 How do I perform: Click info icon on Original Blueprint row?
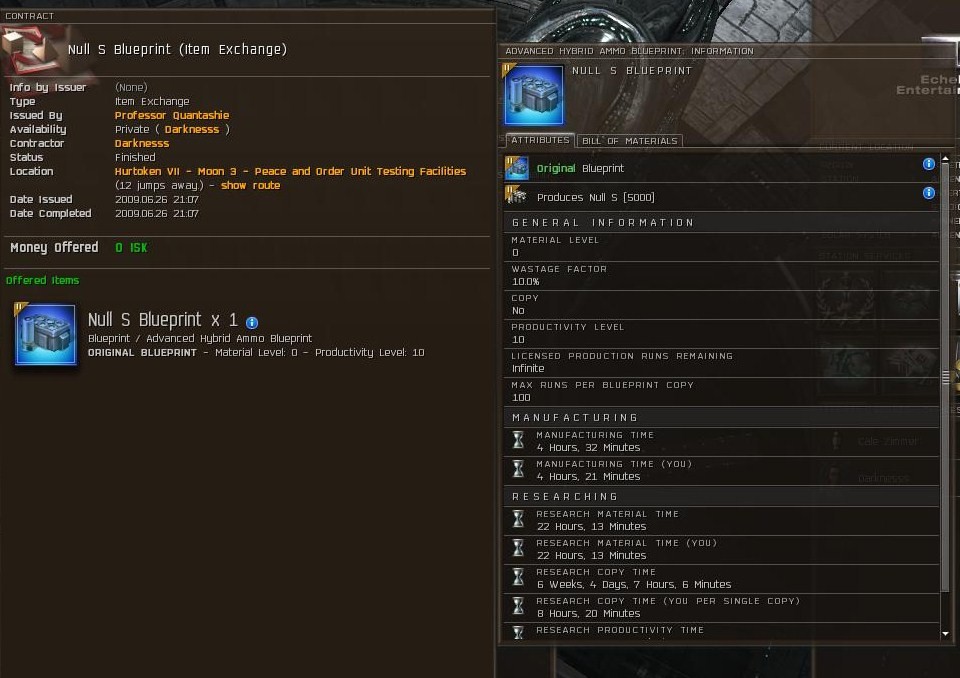click(929, 164)
